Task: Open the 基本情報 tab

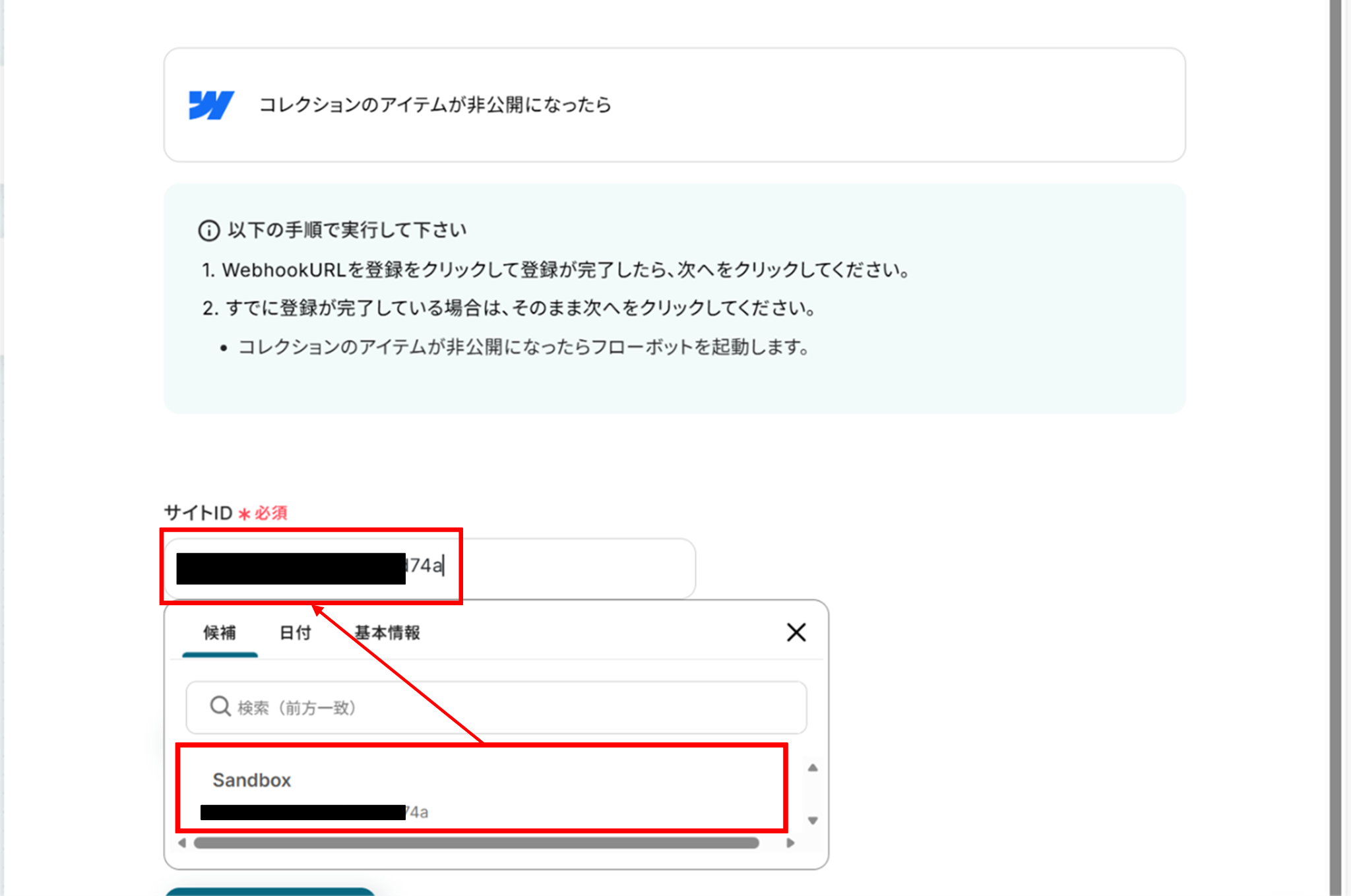Action: click(x=387, y=633)
